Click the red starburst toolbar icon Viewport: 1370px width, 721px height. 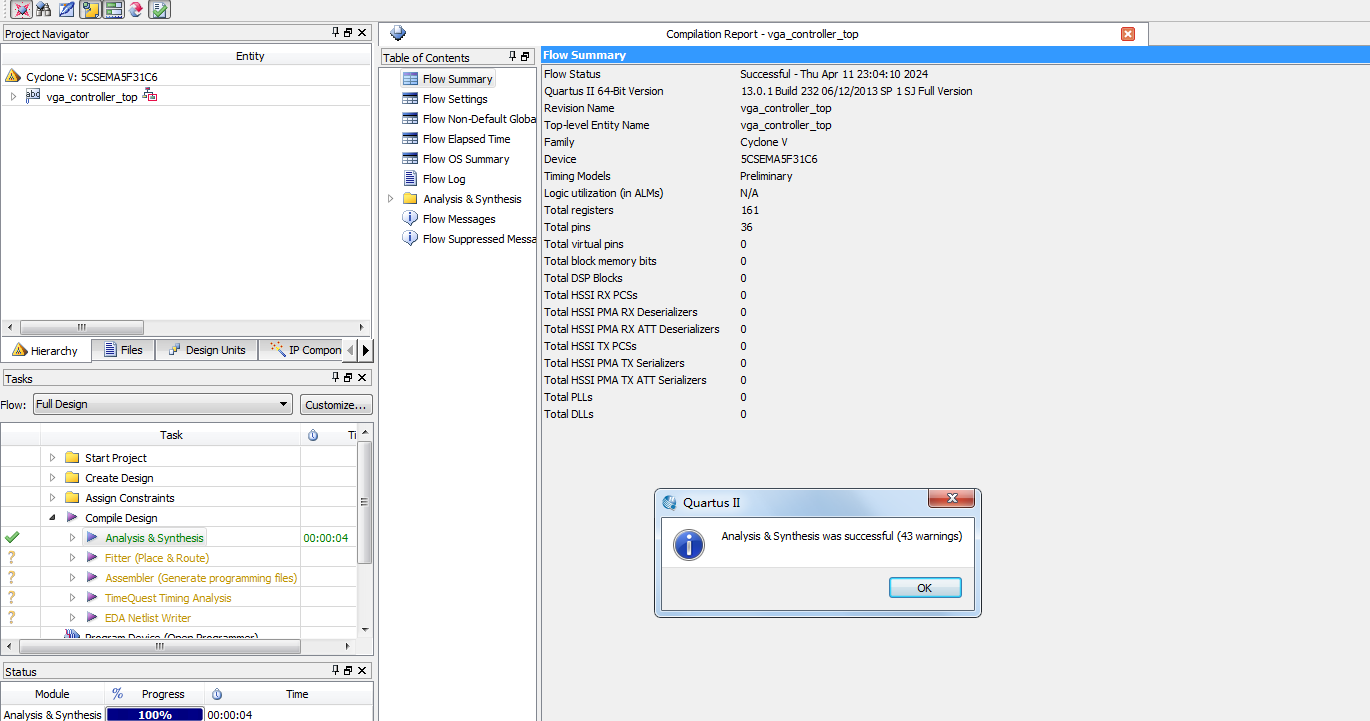pos(20,10)
